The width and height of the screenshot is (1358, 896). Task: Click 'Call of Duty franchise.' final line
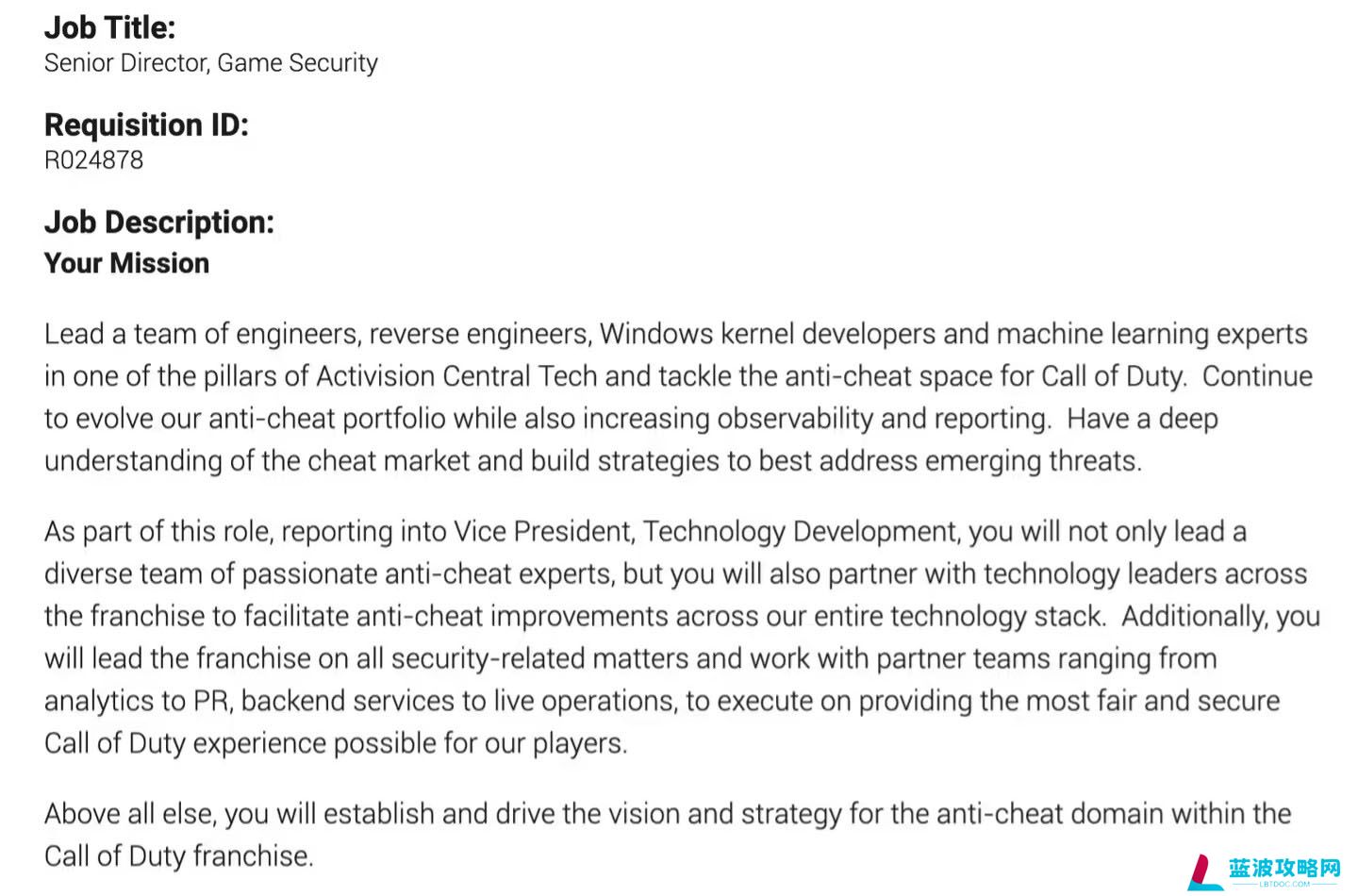179,856
